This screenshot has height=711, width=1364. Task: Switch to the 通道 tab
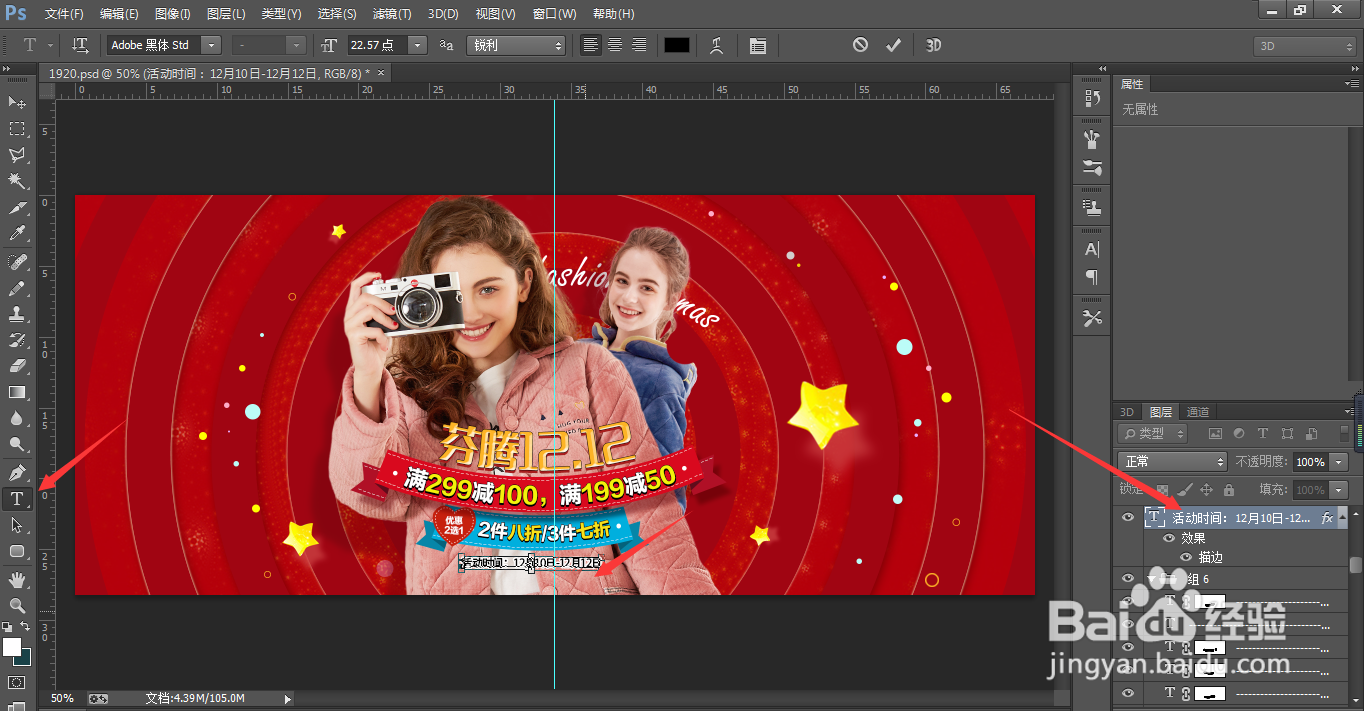pyautogui.click(x=1197, y=412)
